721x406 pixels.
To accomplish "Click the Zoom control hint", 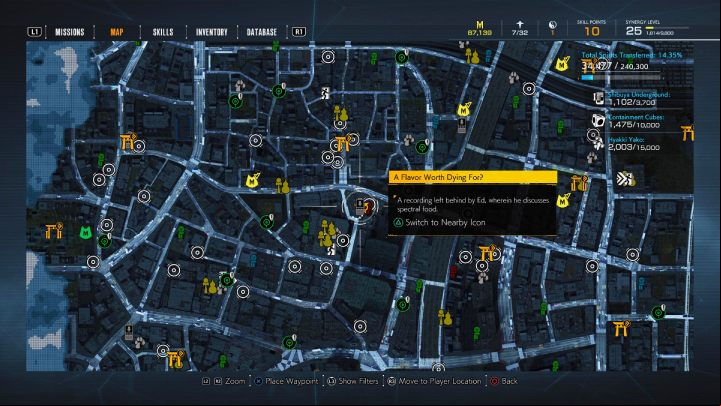I will (224, 381).
